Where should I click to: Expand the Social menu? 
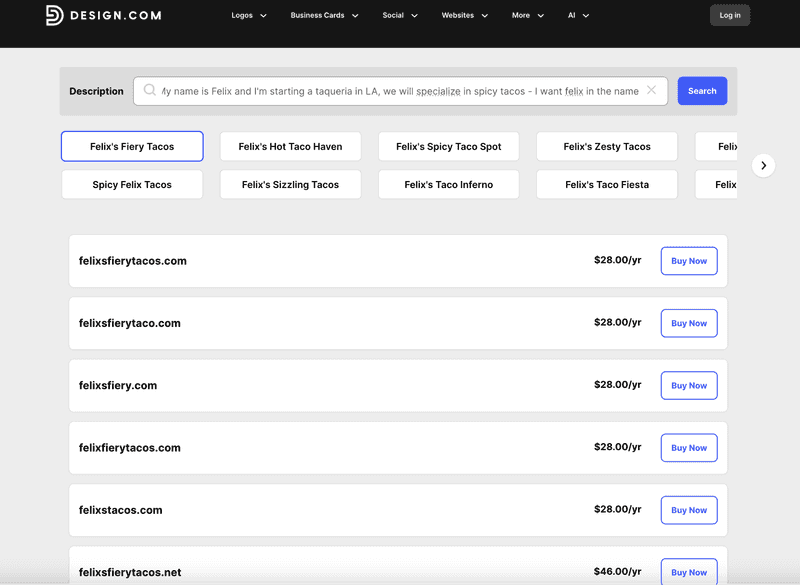[x=400, y=16]
